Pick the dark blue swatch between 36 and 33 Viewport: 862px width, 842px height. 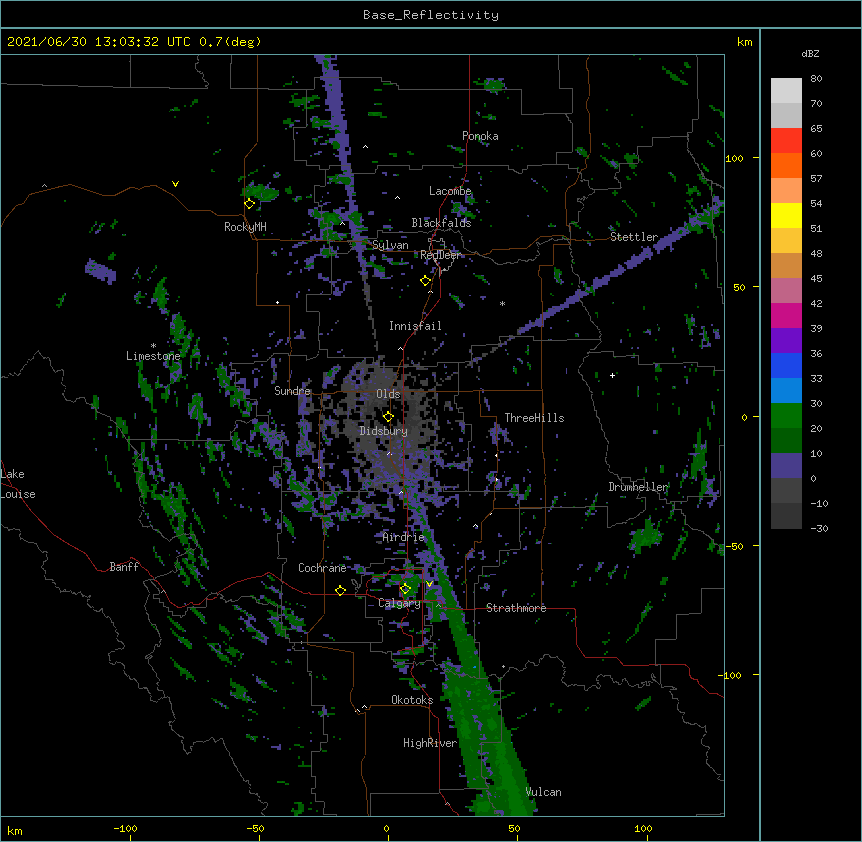(x=786, y=365)
